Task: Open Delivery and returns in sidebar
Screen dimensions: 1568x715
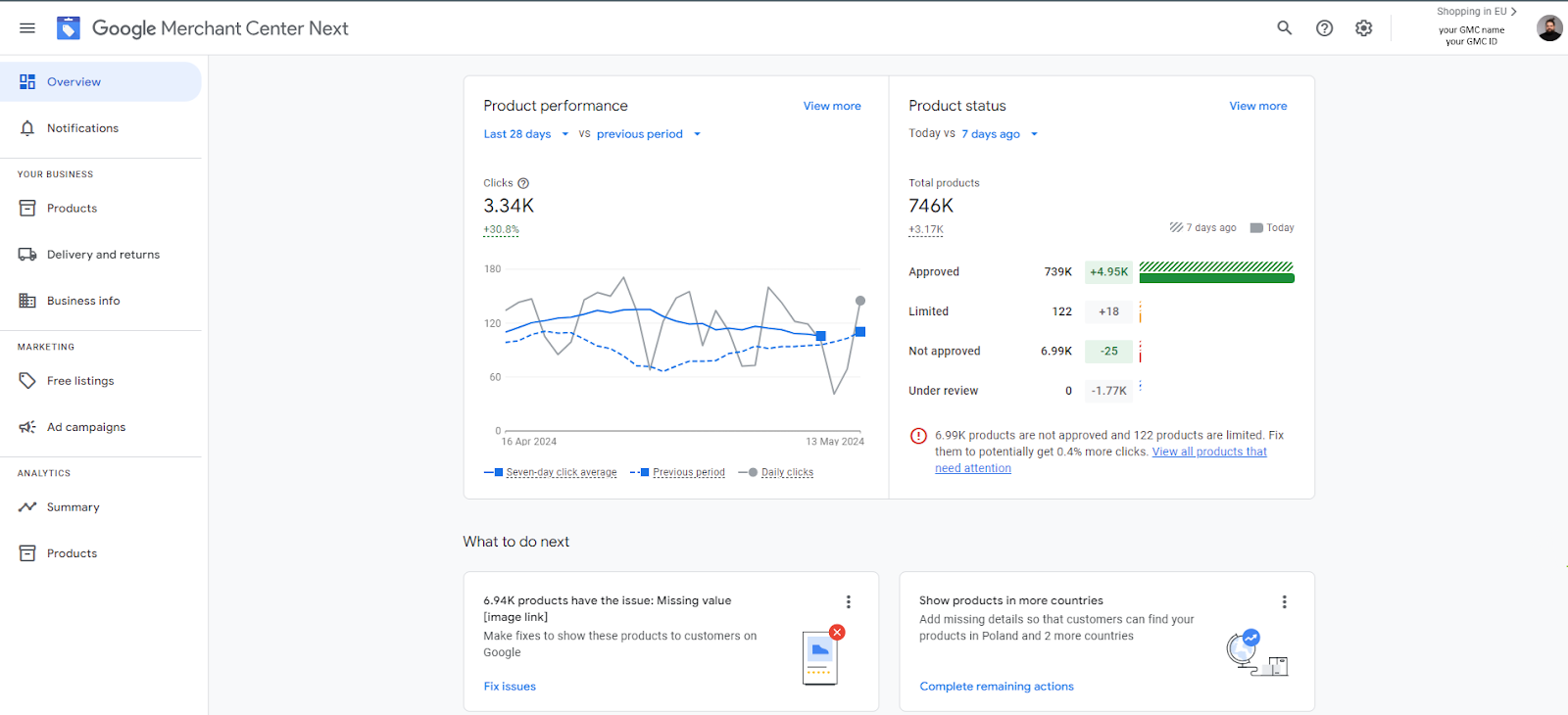Action: tap(103, 255)
